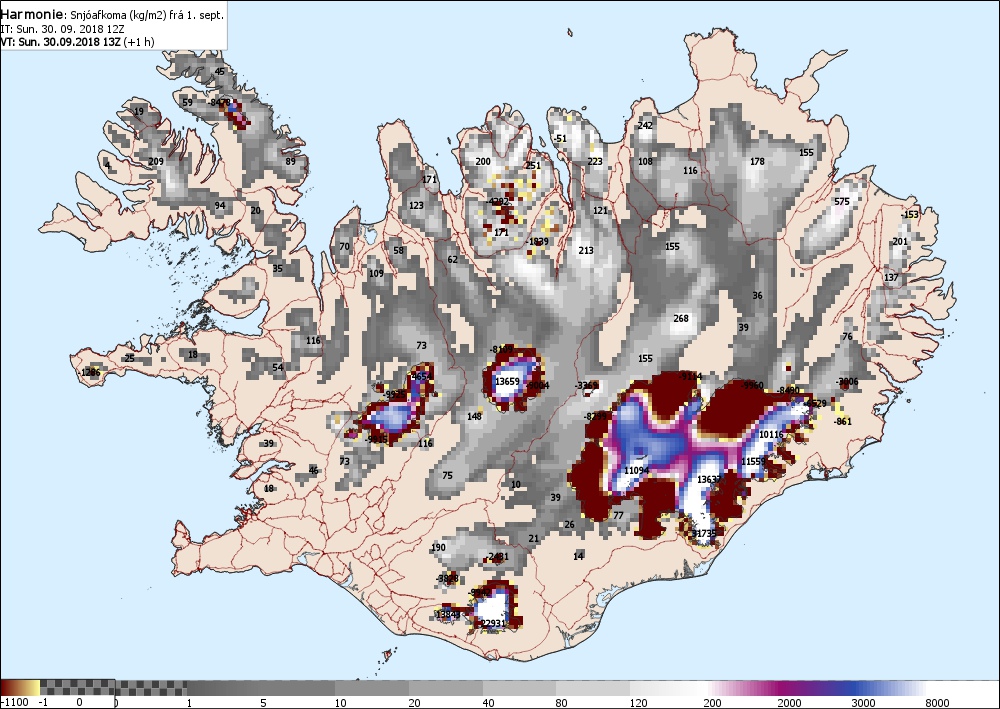Screen dimensions: 1000x709
Task: Click the 10116 value on the map
Action: click(x=771, y=434)
